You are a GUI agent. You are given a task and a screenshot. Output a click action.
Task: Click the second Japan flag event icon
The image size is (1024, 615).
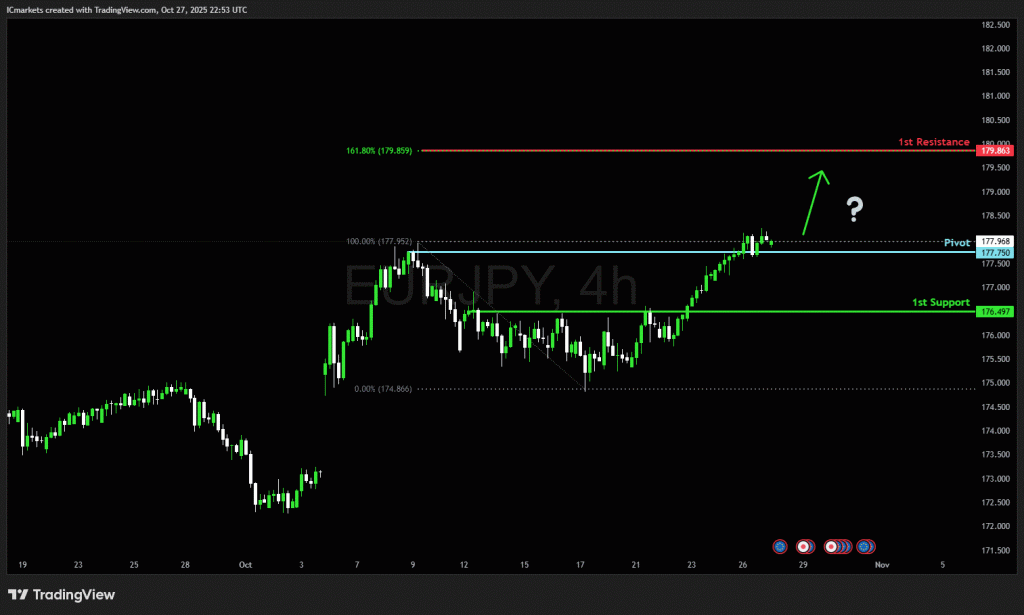(x=830, y=546)
